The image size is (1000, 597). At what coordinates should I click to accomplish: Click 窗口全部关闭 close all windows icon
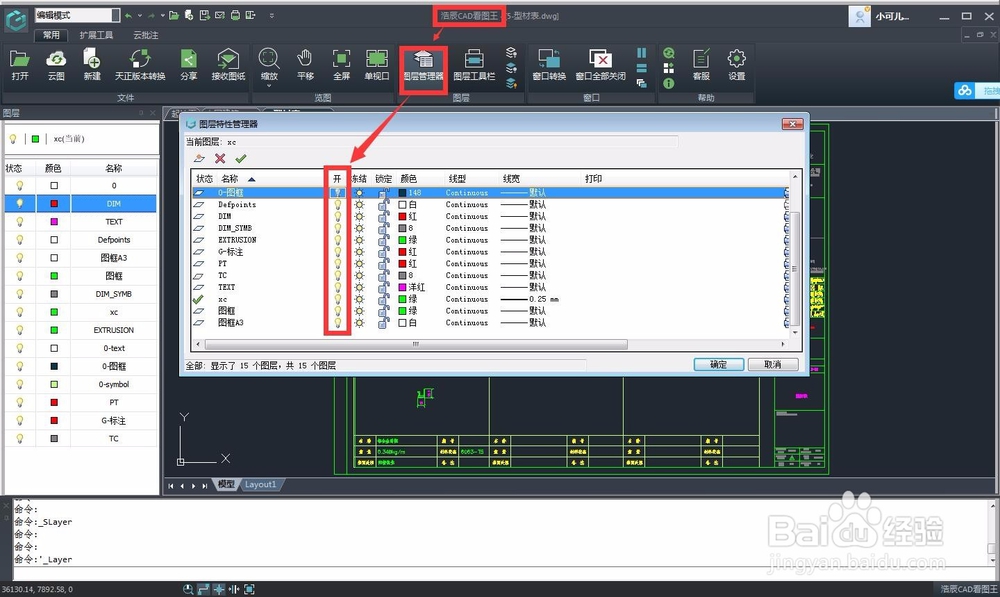[x=600, y=65]
